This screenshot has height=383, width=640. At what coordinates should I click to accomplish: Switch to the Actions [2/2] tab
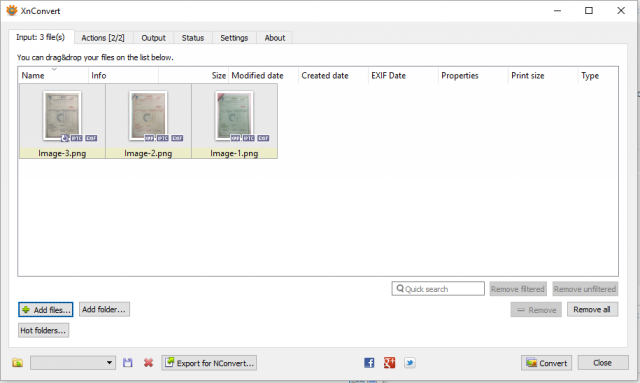[103, 38]
